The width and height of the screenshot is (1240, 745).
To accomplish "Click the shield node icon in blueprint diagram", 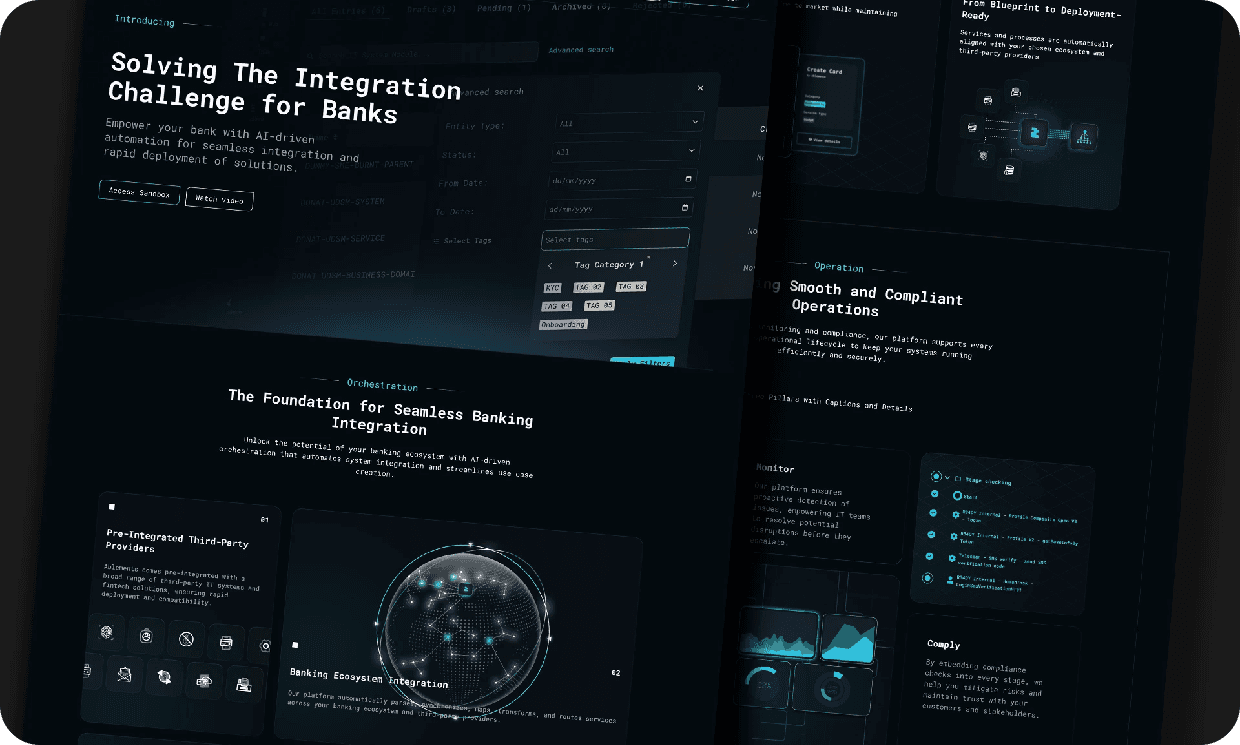I will click(x=983, y=155).
